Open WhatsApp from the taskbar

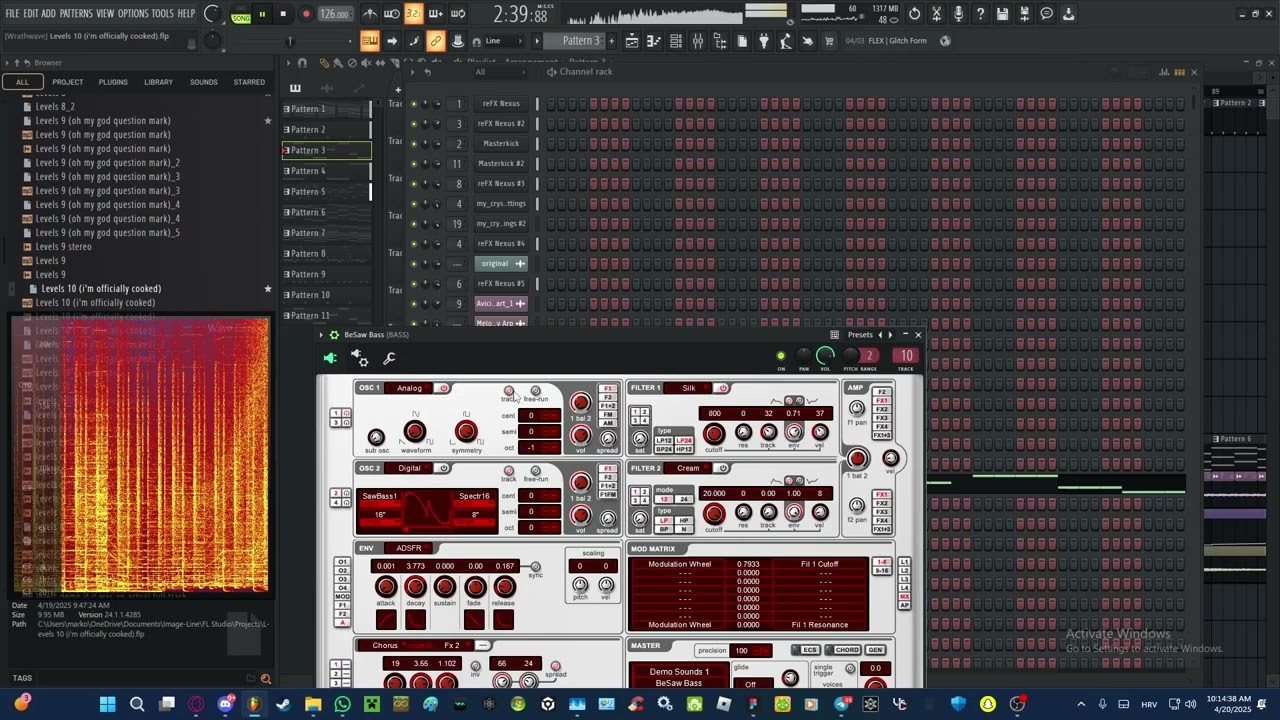[343, 704]
